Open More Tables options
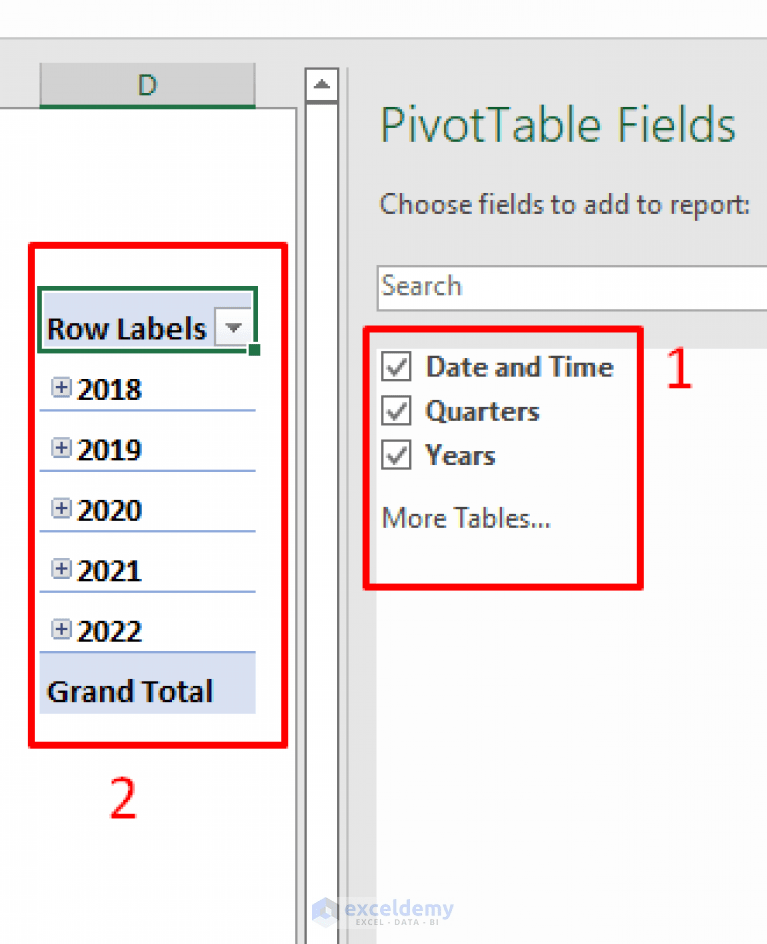 pyautogui.click(x=464, y=518)
